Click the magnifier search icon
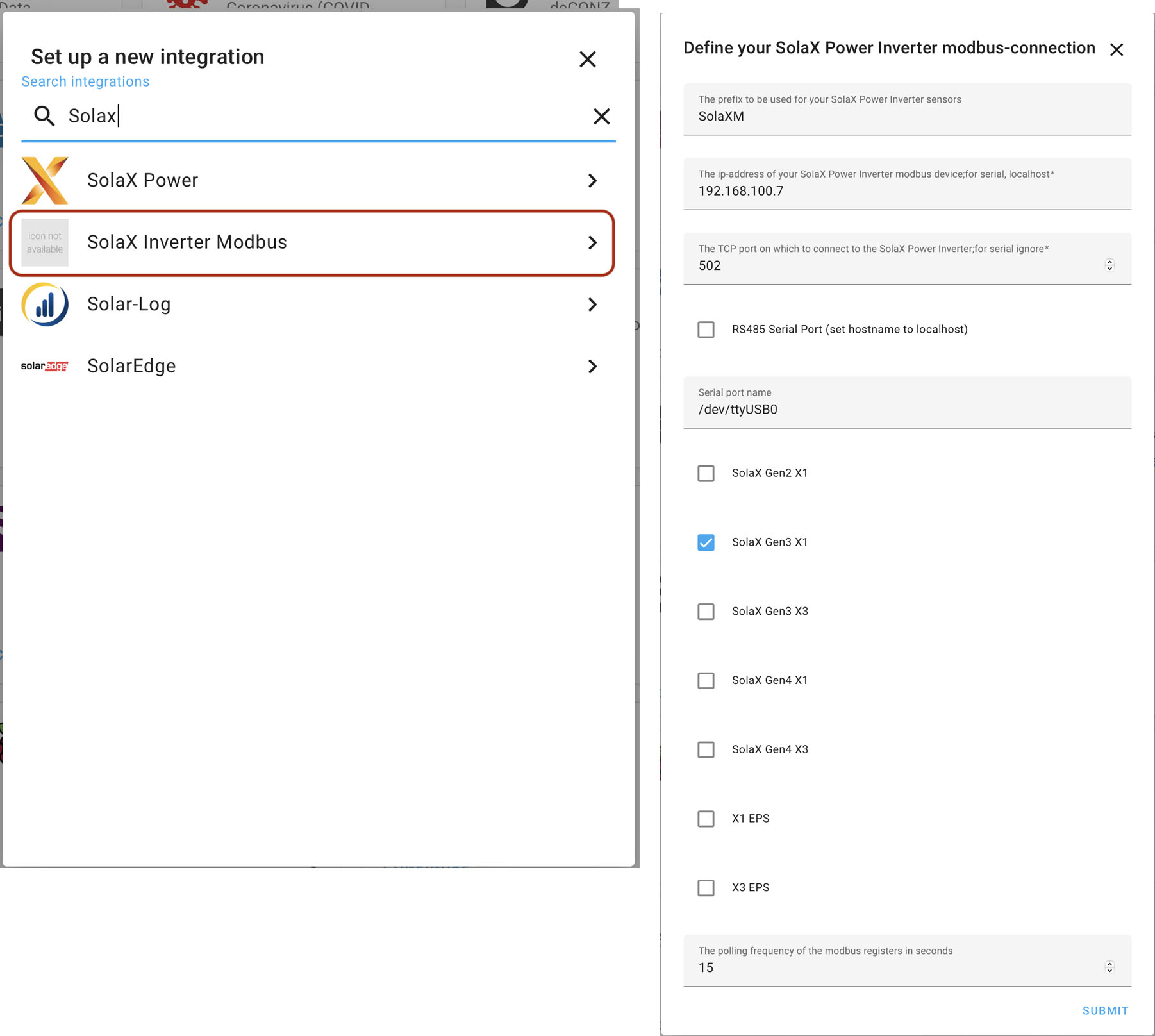The height and width of the screenshot is (1036, 1155). 44,115
